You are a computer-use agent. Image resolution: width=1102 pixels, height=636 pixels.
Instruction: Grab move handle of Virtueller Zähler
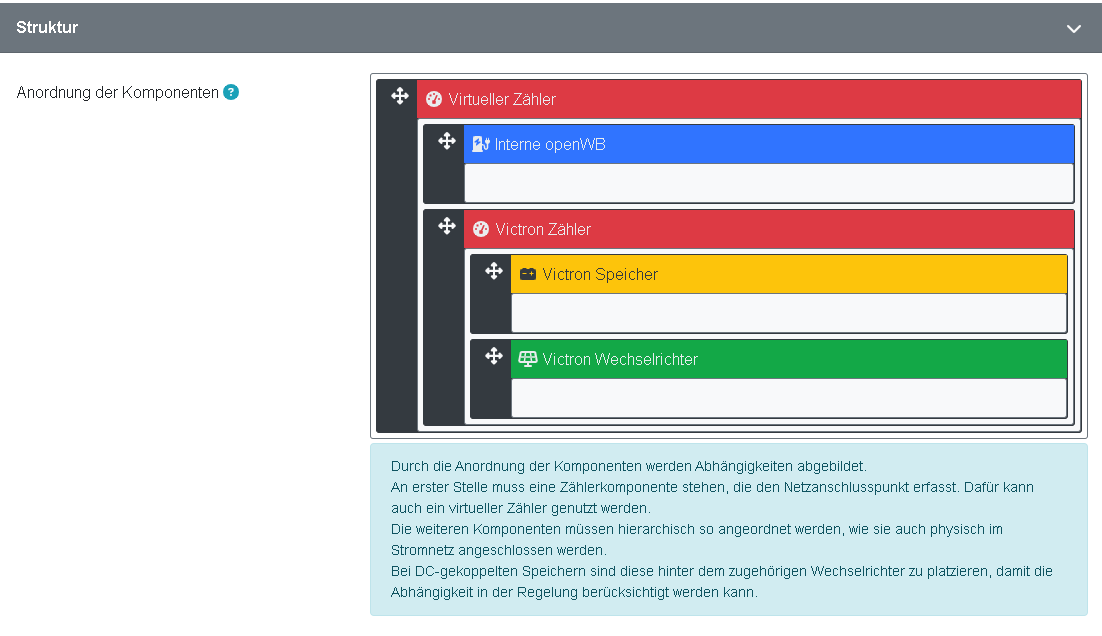(x=400, y=96)
